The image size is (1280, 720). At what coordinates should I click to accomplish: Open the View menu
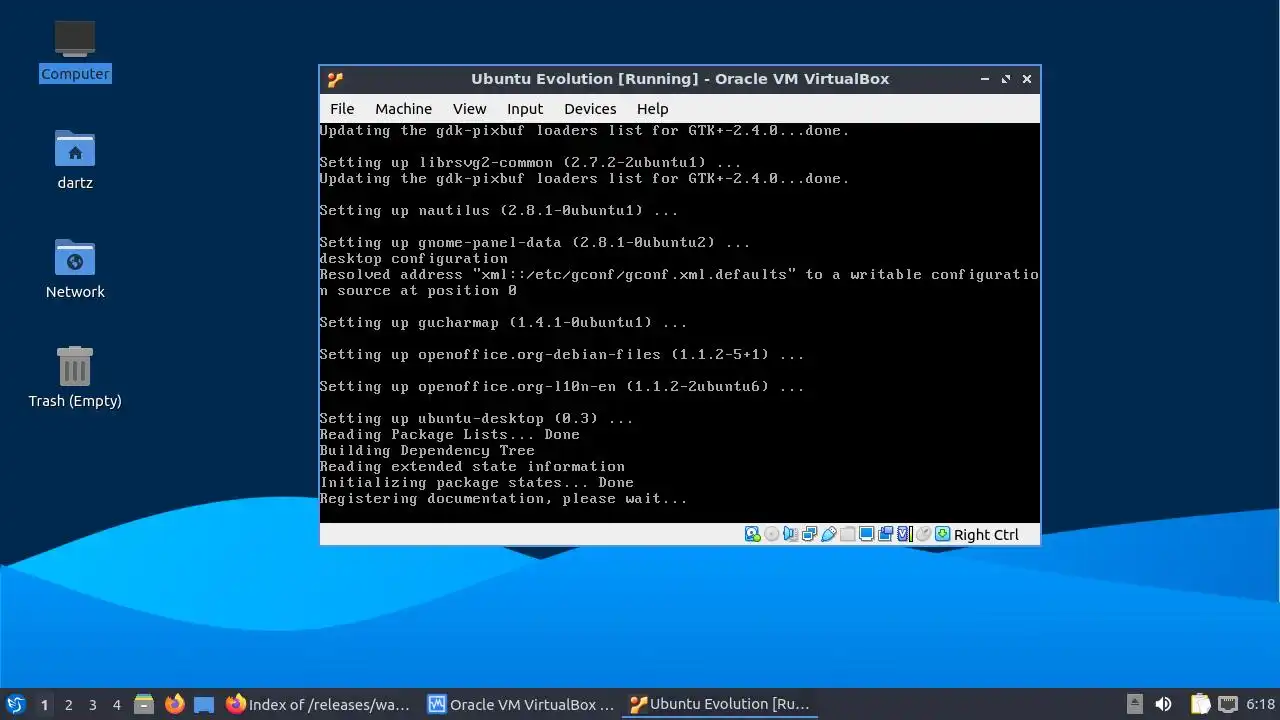pos(469,109)
